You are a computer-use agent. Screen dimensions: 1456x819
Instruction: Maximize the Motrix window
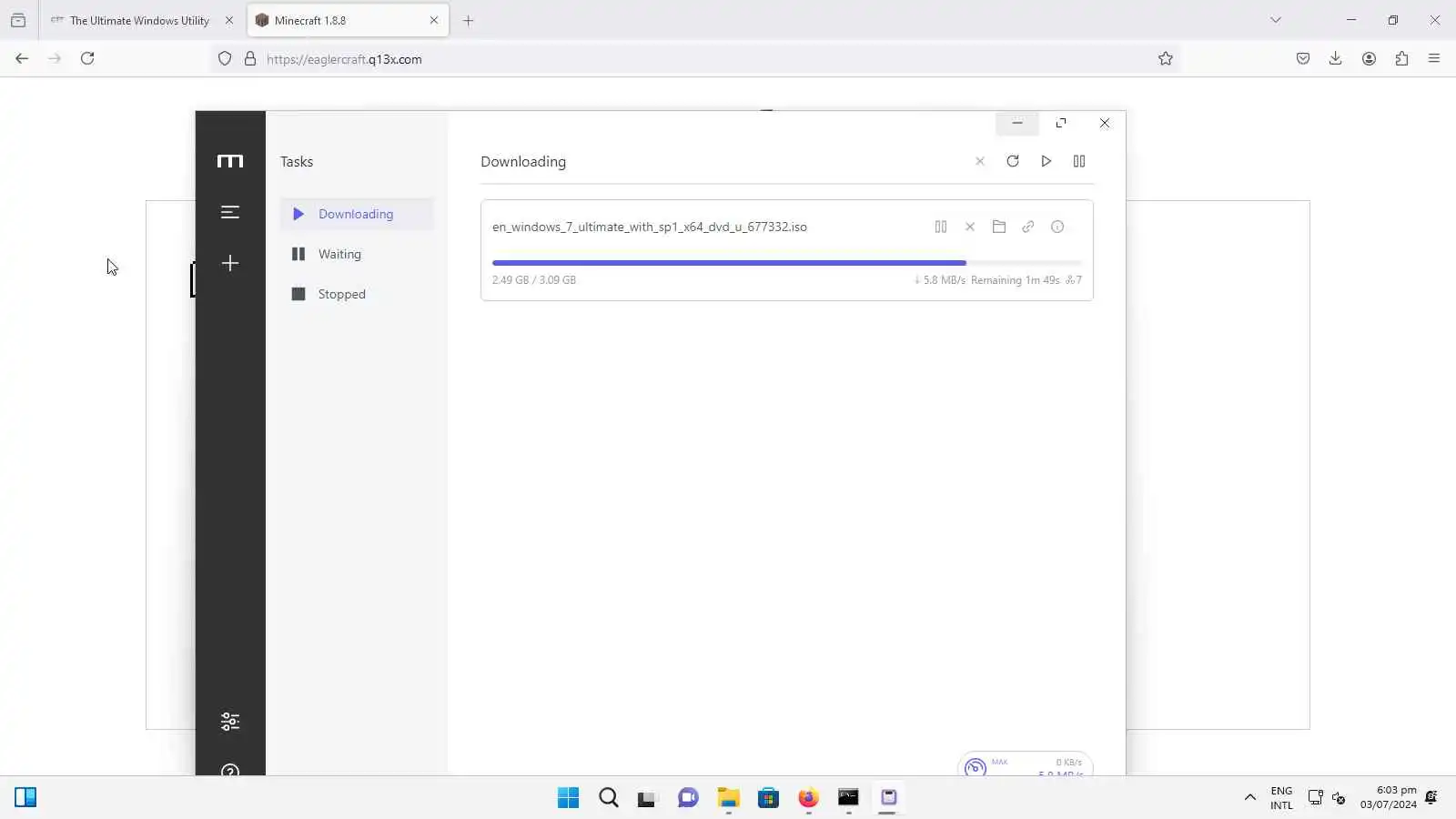1061,123
